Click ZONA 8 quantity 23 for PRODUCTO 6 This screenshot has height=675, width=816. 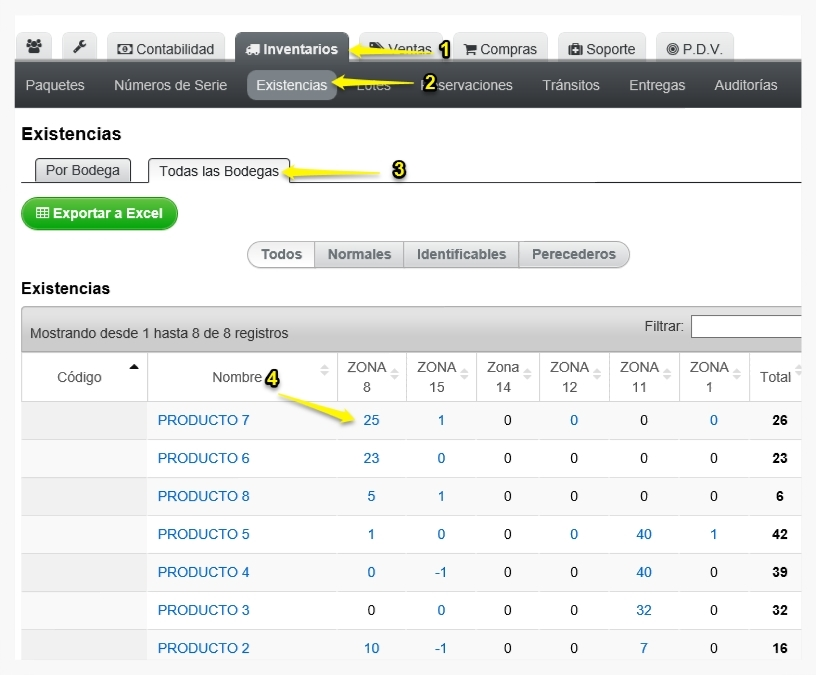[x=371, y=458]
